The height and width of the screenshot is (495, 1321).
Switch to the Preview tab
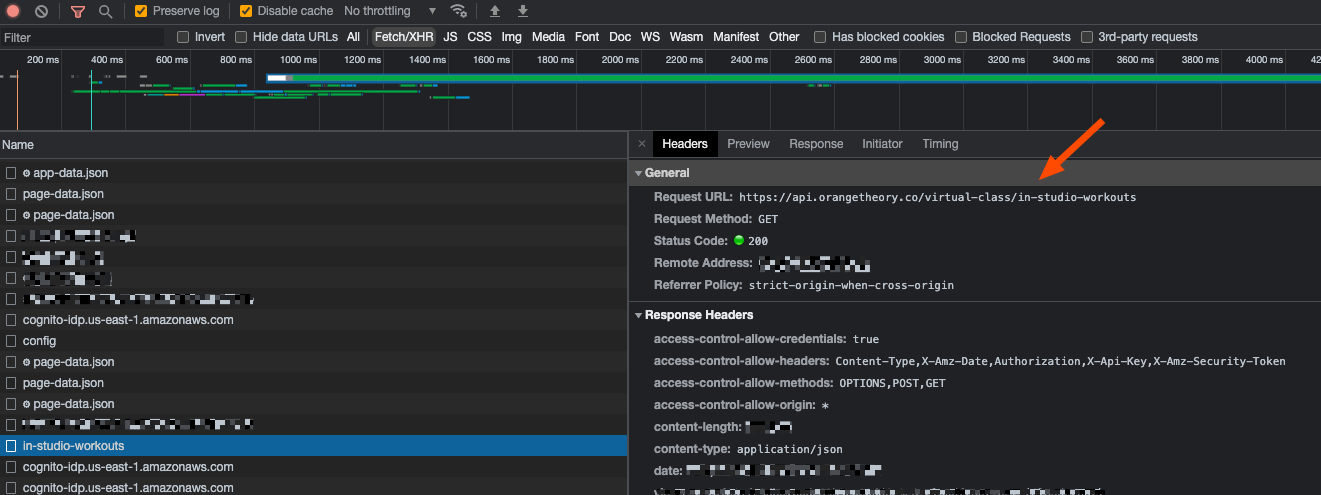pyautogui.click(x=748, y=144)
